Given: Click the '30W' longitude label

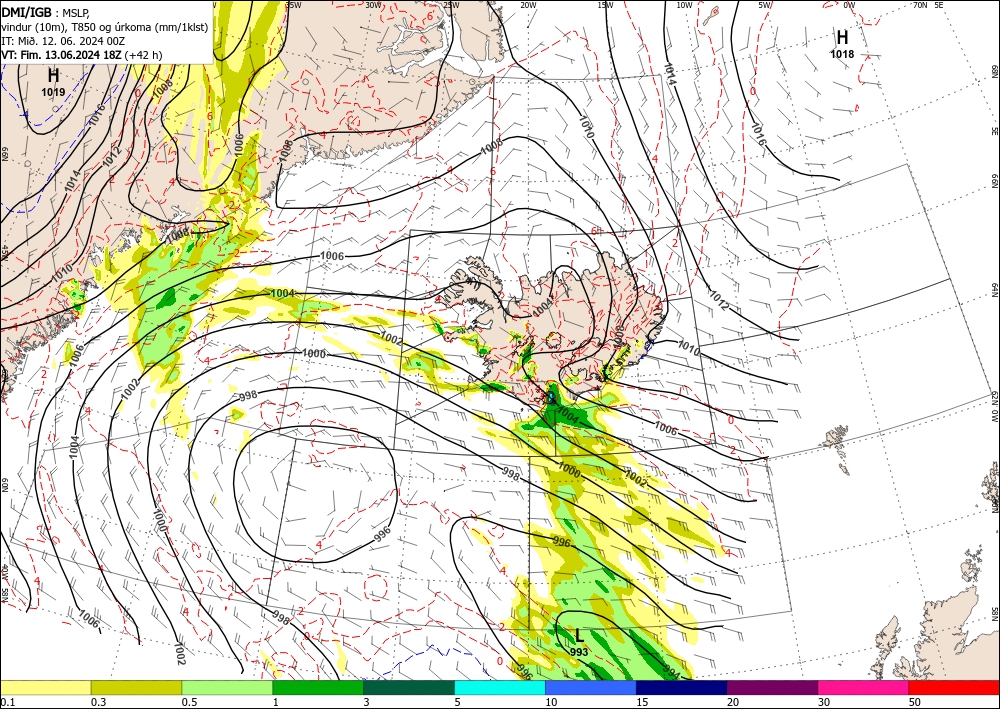Looking at the screenshot, I should click(373, 5).
